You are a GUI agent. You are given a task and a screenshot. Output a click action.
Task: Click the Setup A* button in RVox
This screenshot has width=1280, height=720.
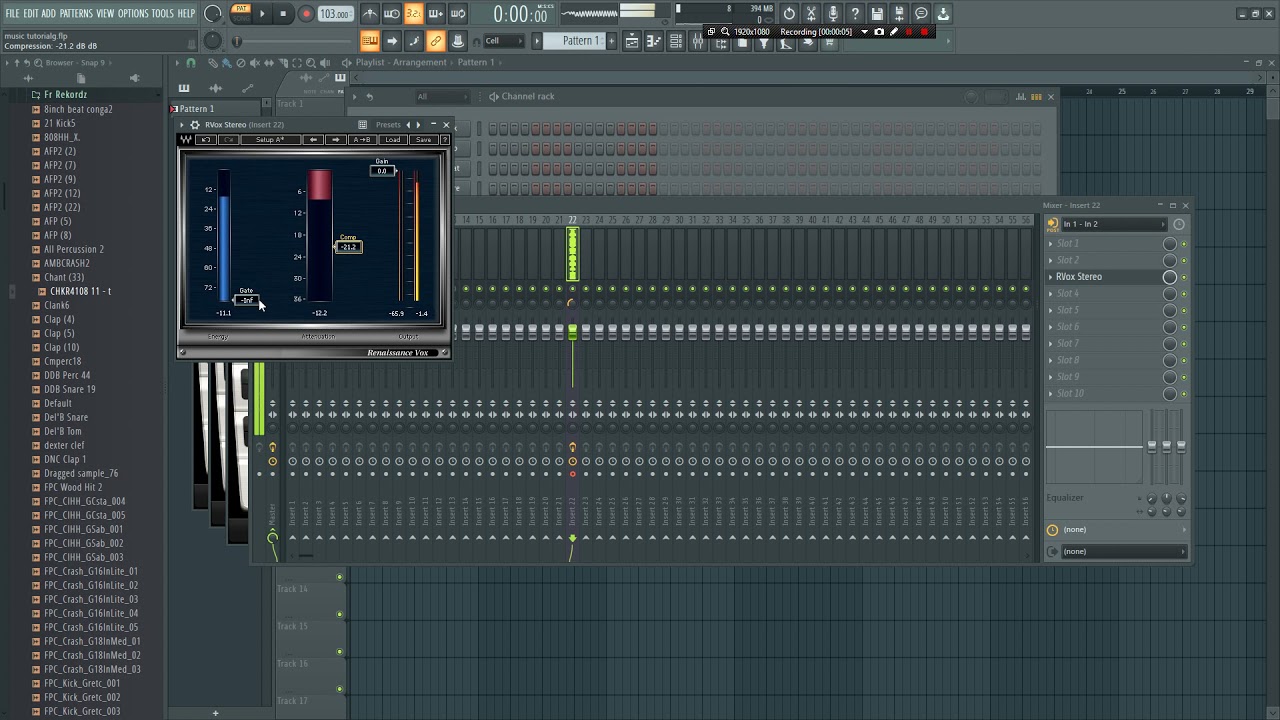click(270, 140)
